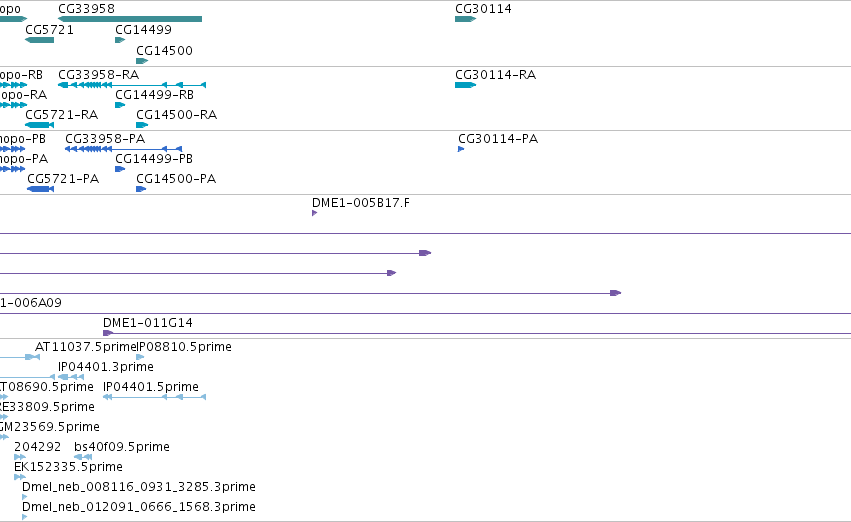Click the CG30114 gene arrow glyph
This screenshot has width=851, height=522.
click(465, 19)
